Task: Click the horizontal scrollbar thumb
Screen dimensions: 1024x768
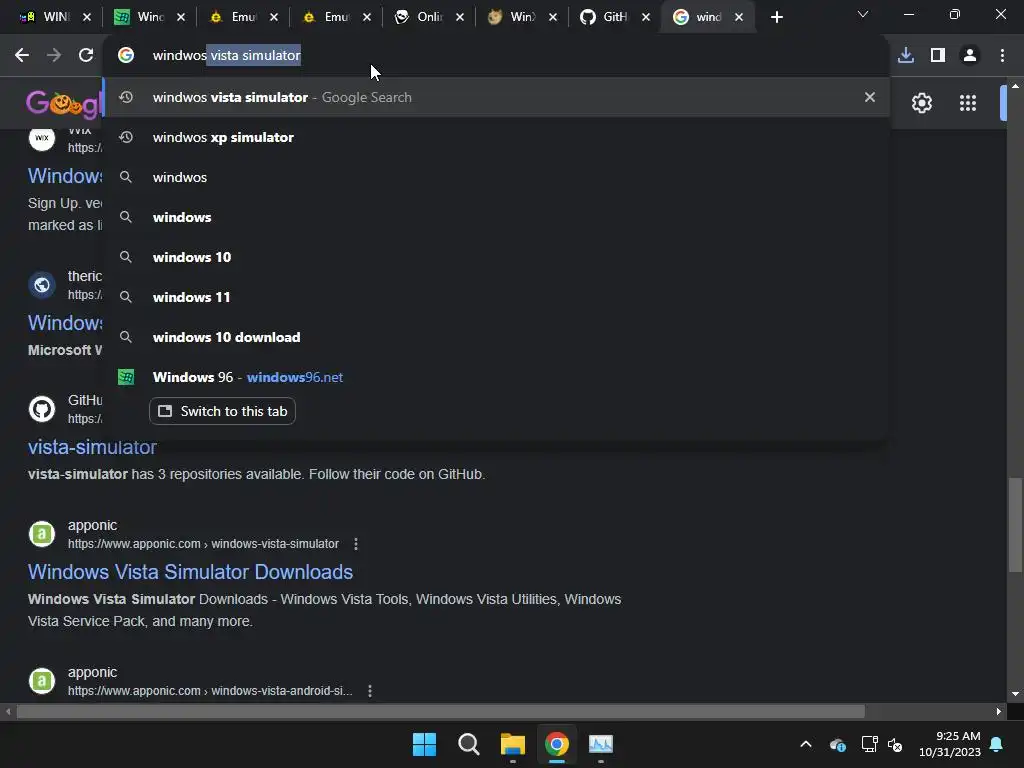Action: 441,711
